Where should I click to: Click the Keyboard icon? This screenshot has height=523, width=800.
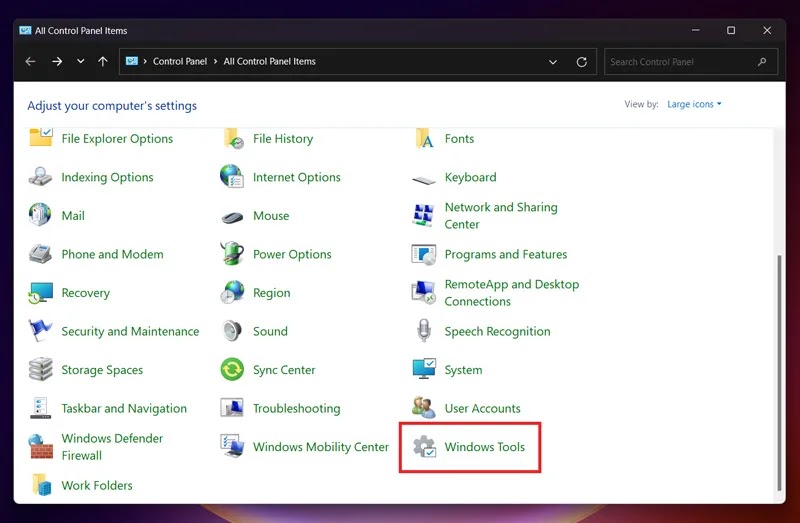pos(423,180)
